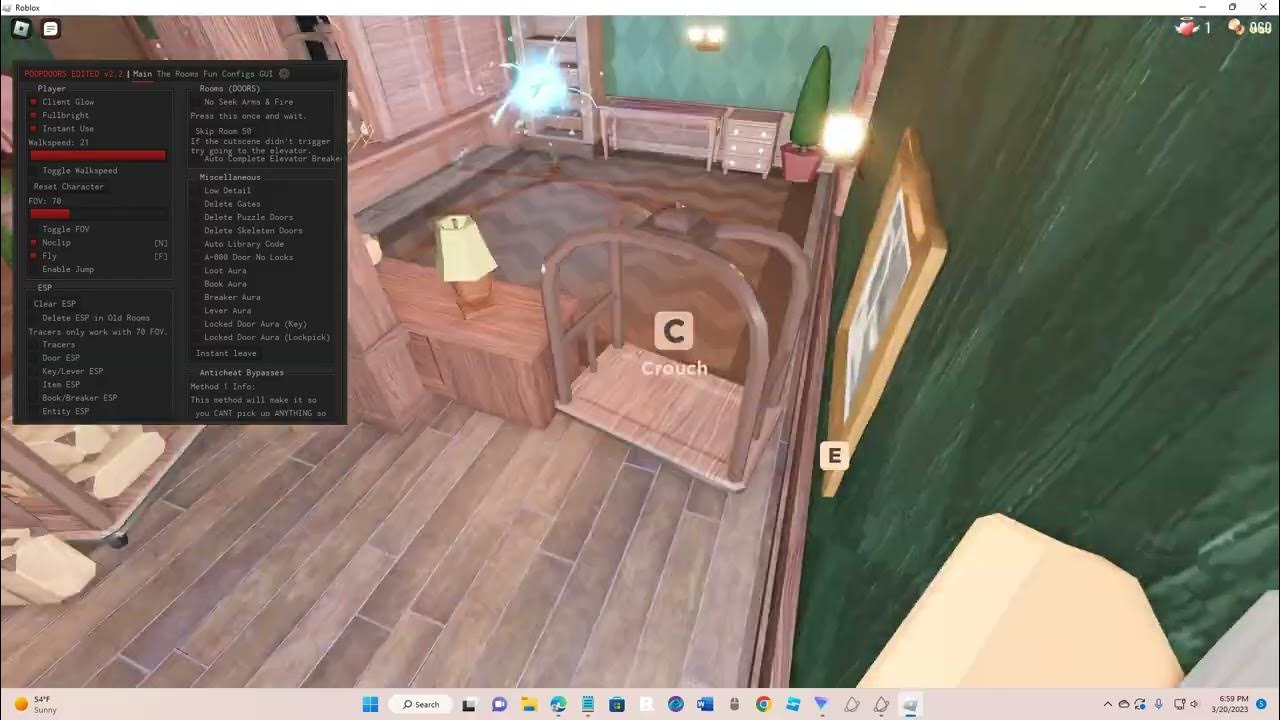Click the active Roblox window taskbar icon
Image resolution: width=1280 pixels, height=720 pixels.
coord(911,704)
